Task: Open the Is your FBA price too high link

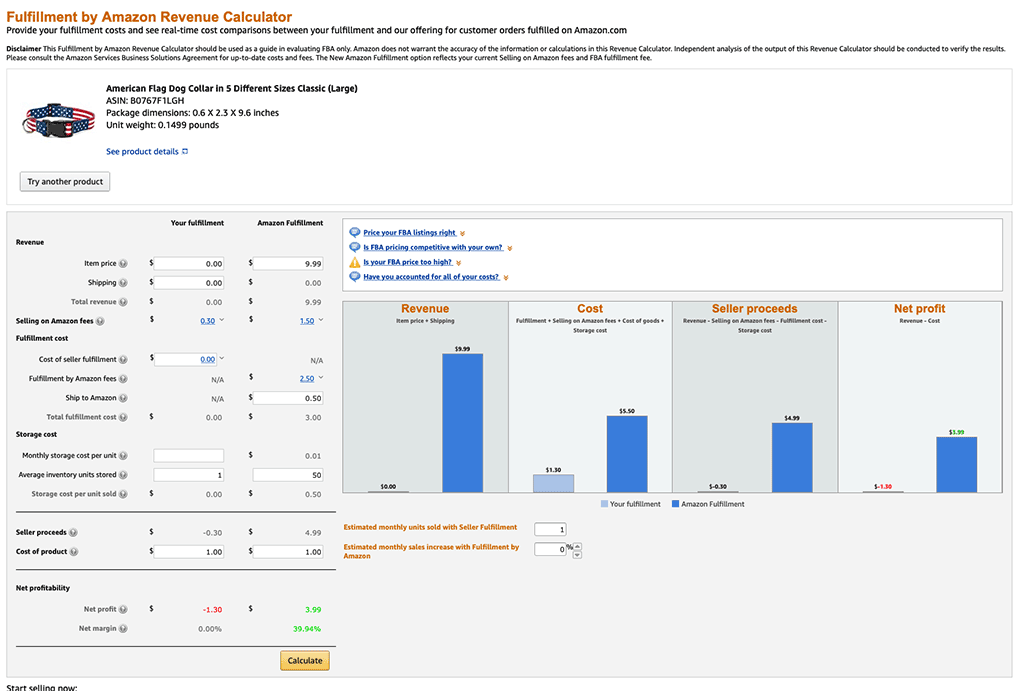Action: (408, 262)
